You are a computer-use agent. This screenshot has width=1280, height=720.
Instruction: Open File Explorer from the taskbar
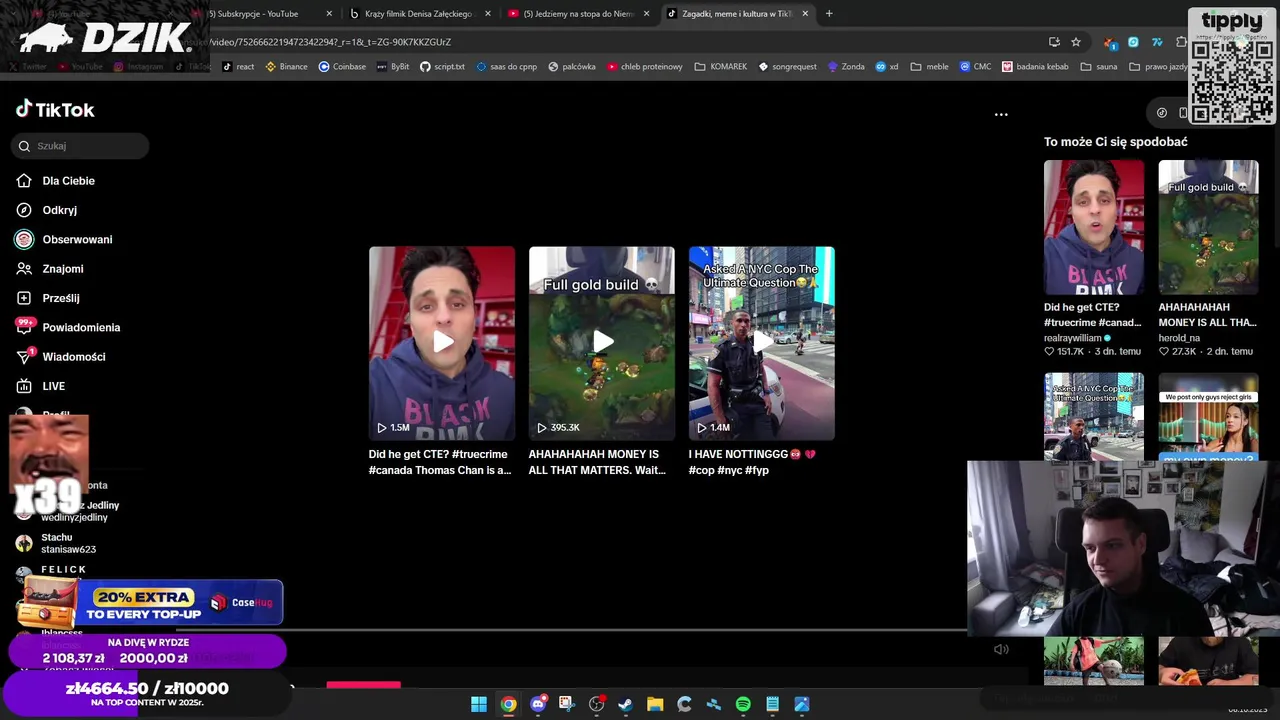coord(655,705)
